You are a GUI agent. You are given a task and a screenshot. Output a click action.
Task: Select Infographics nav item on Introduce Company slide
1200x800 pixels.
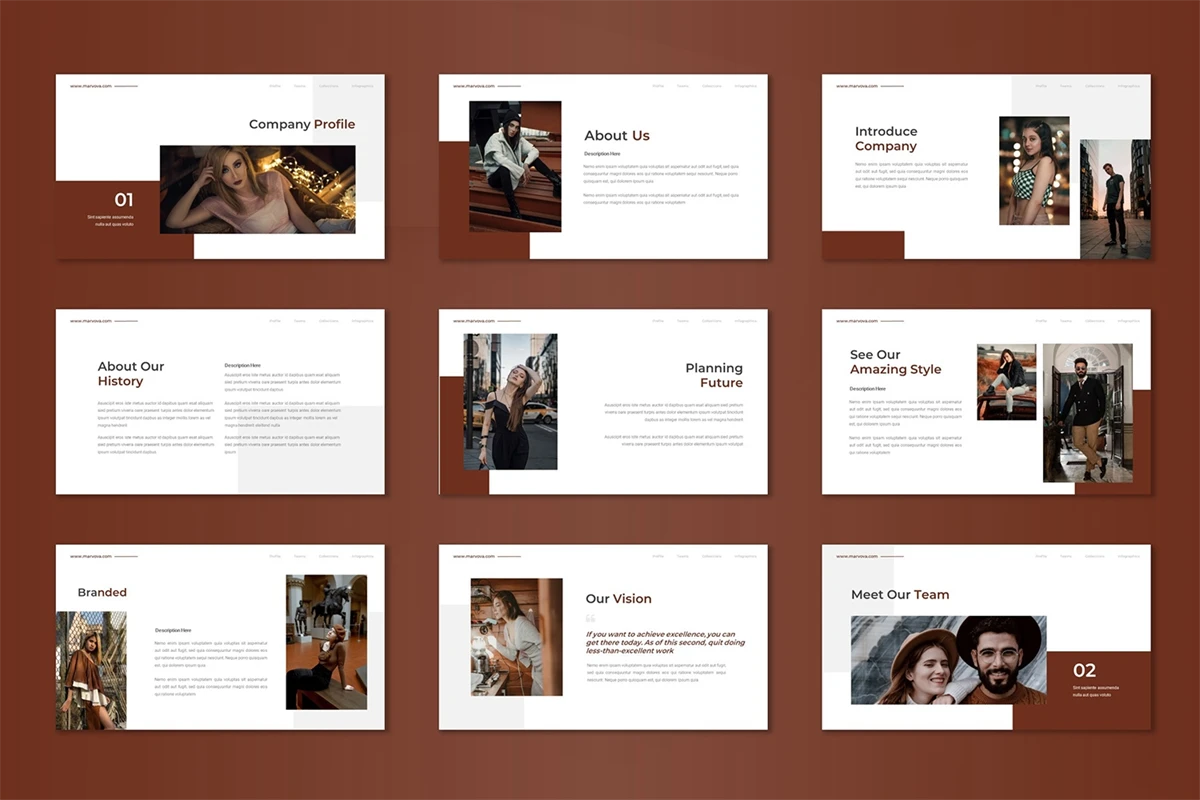click(1128, 86)
